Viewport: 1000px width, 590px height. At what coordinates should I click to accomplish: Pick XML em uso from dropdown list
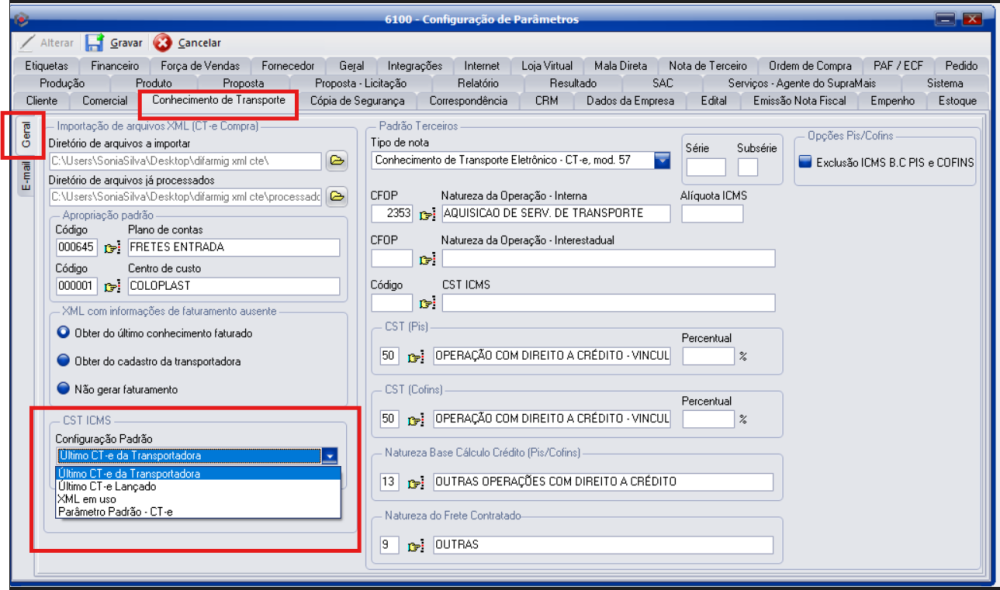pos(88,499)
